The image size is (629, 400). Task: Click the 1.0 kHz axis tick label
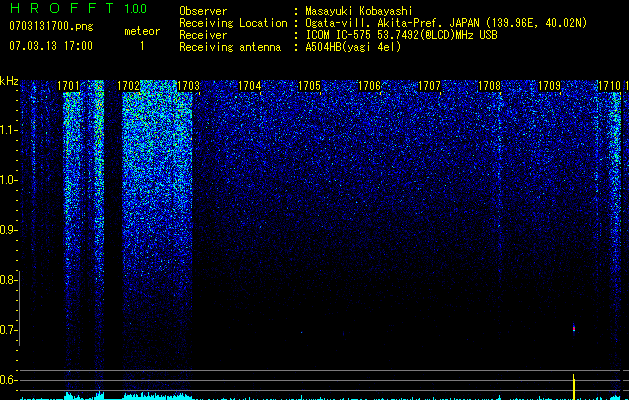[x=8, y=180]
